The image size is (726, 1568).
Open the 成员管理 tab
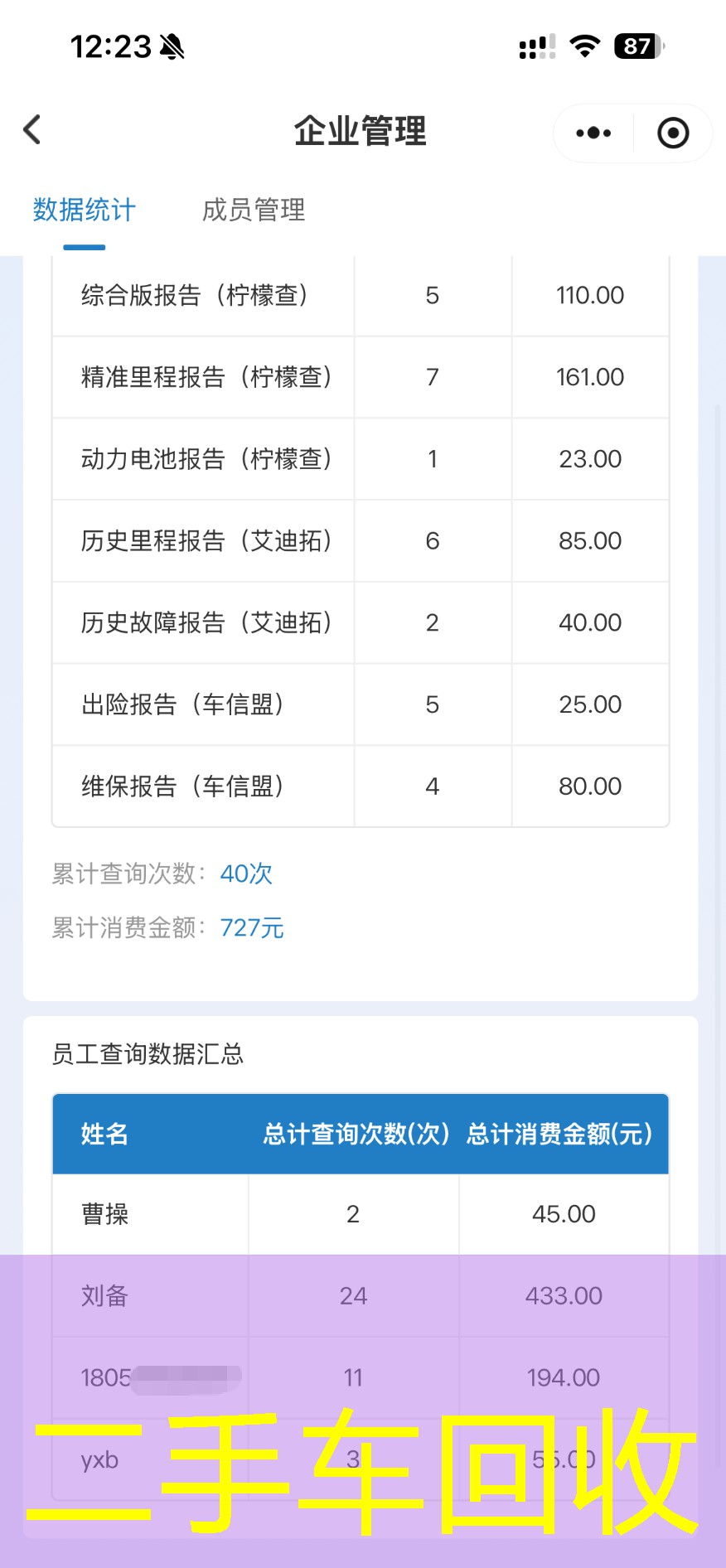[x=254, y=211]
